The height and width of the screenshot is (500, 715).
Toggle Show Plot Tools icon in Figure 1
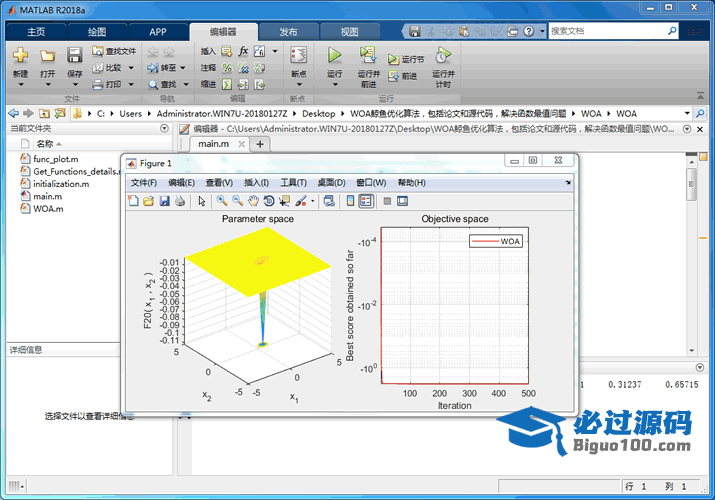pos(403,201)
